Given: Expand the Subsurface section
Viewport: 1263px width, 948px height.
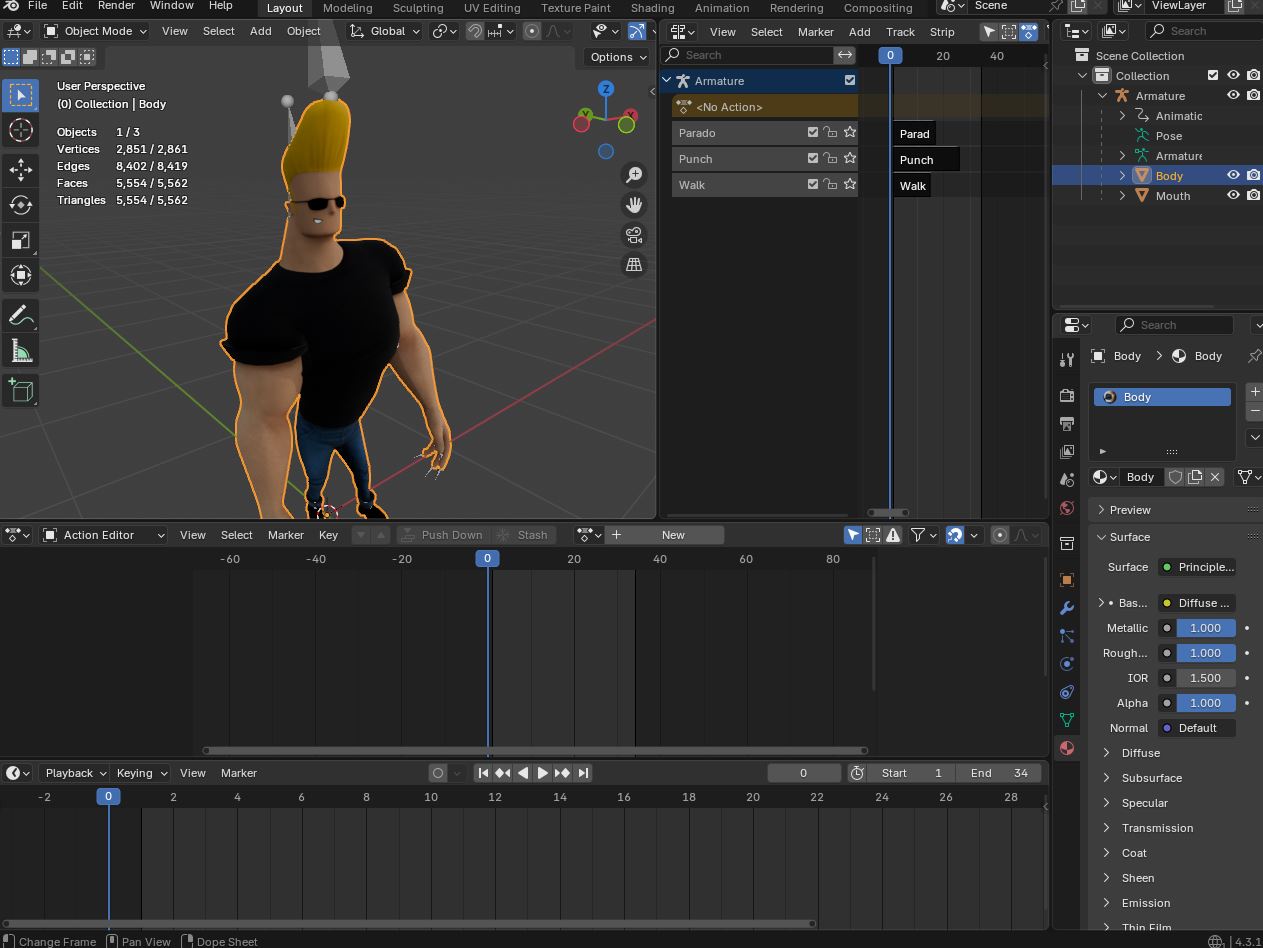Looking at the screenshot, I should click(1151, 778).
